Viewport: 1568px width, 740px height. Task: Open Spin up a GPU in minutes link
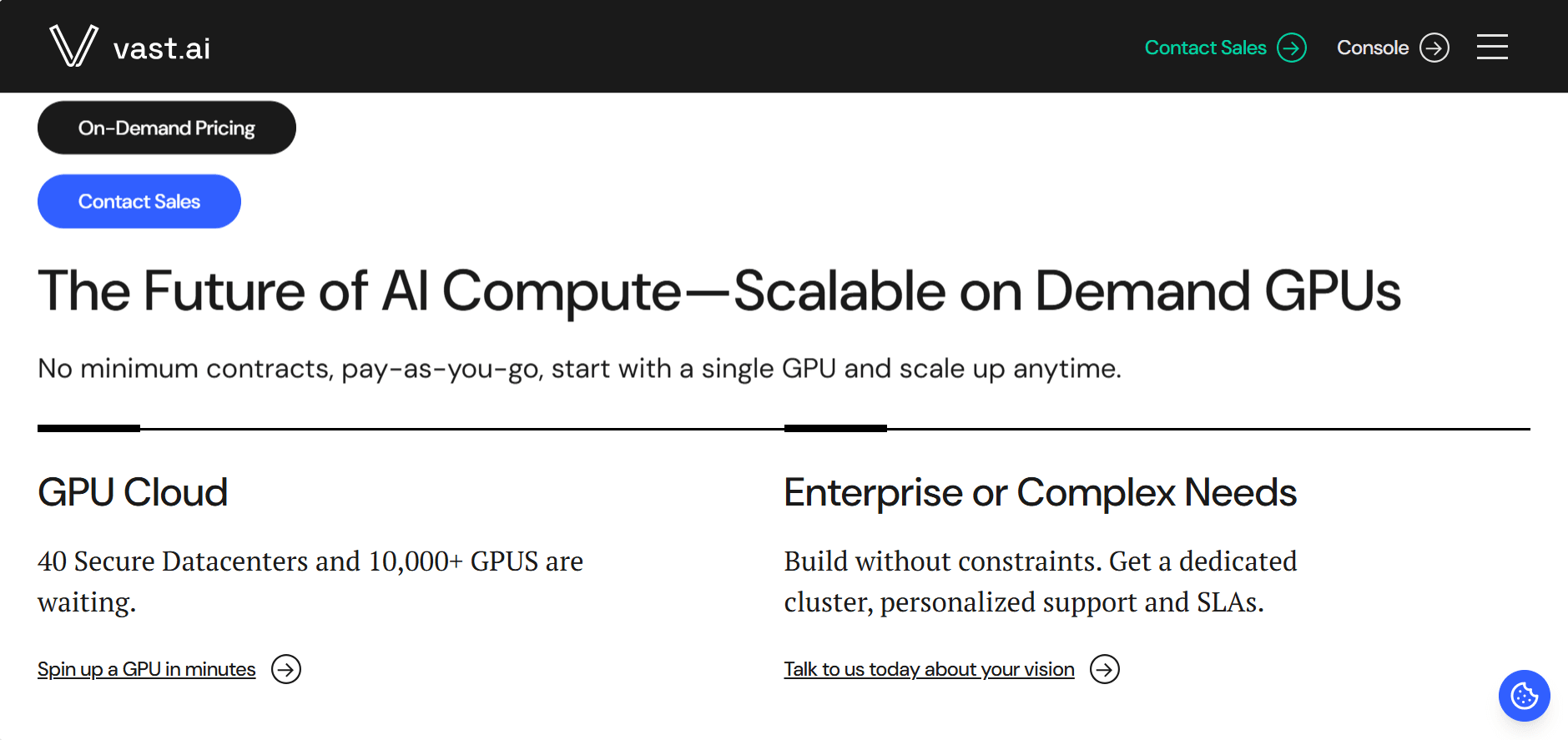point(146,669)
